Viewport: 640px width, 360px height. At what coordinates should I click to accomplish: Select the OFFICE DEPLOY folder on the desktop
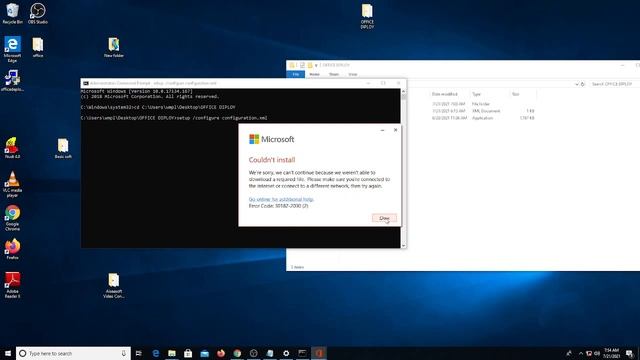(367, 16)
